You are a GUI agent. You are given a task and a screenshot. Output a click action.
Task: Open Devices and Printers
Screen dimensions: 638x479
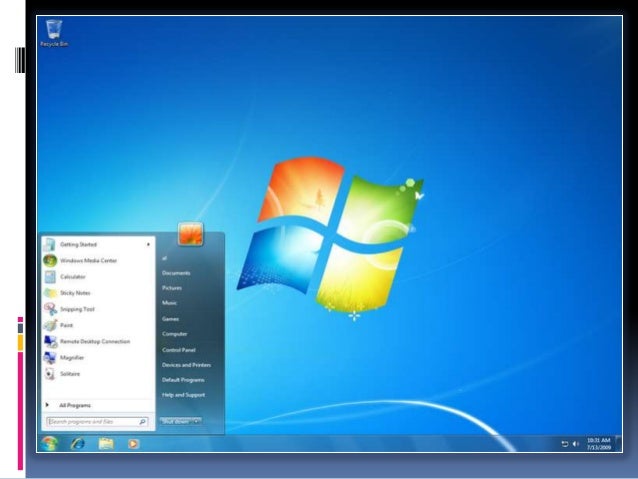coord(186,365)
